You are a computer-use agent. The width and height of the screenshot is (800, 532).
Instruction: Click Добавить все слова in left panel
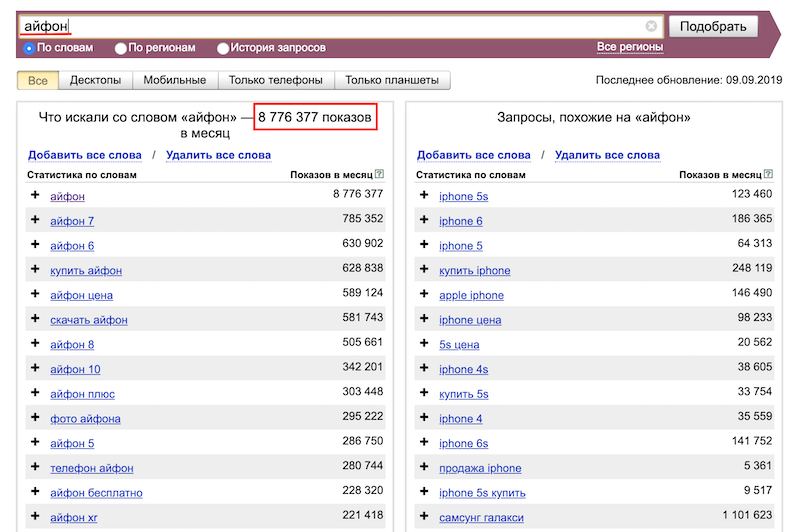coord(85,155)
